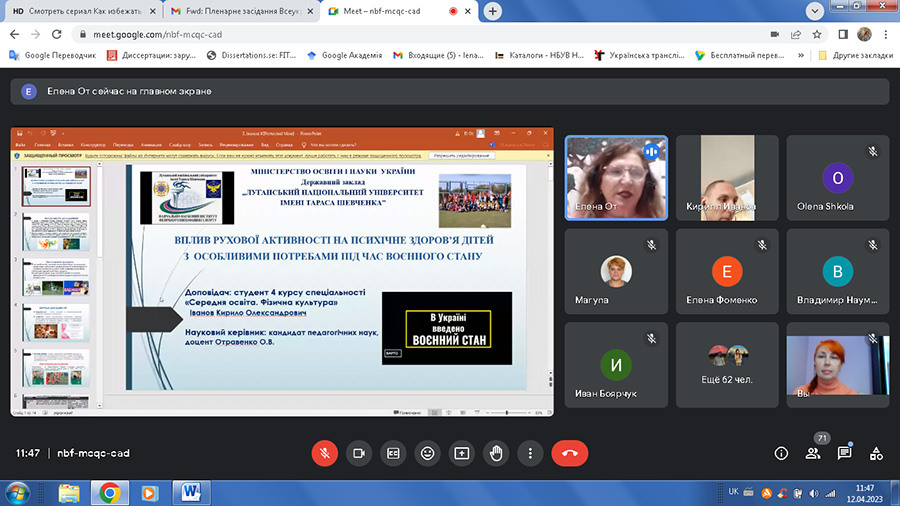This screenshot has width=900, height=506.
Task: Open the activities panel
Action: (x=876, y=453)
